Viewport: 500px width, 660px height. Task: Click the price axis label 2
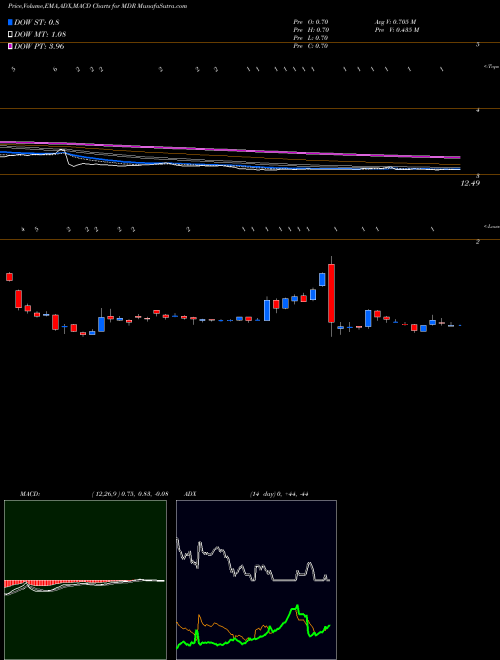click(x=477, y=242)
